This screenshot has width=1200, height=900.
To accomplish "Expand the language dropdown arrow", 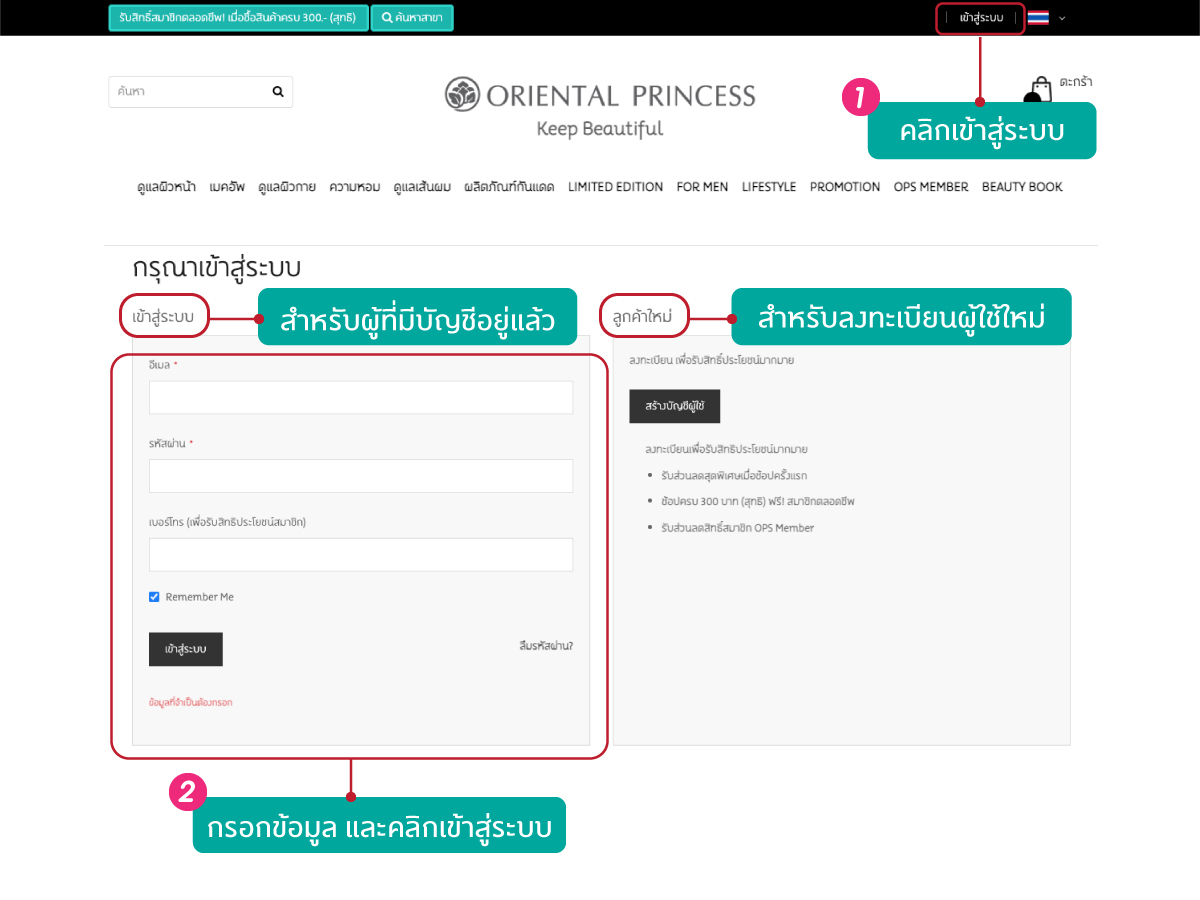I will (1062, 18).
